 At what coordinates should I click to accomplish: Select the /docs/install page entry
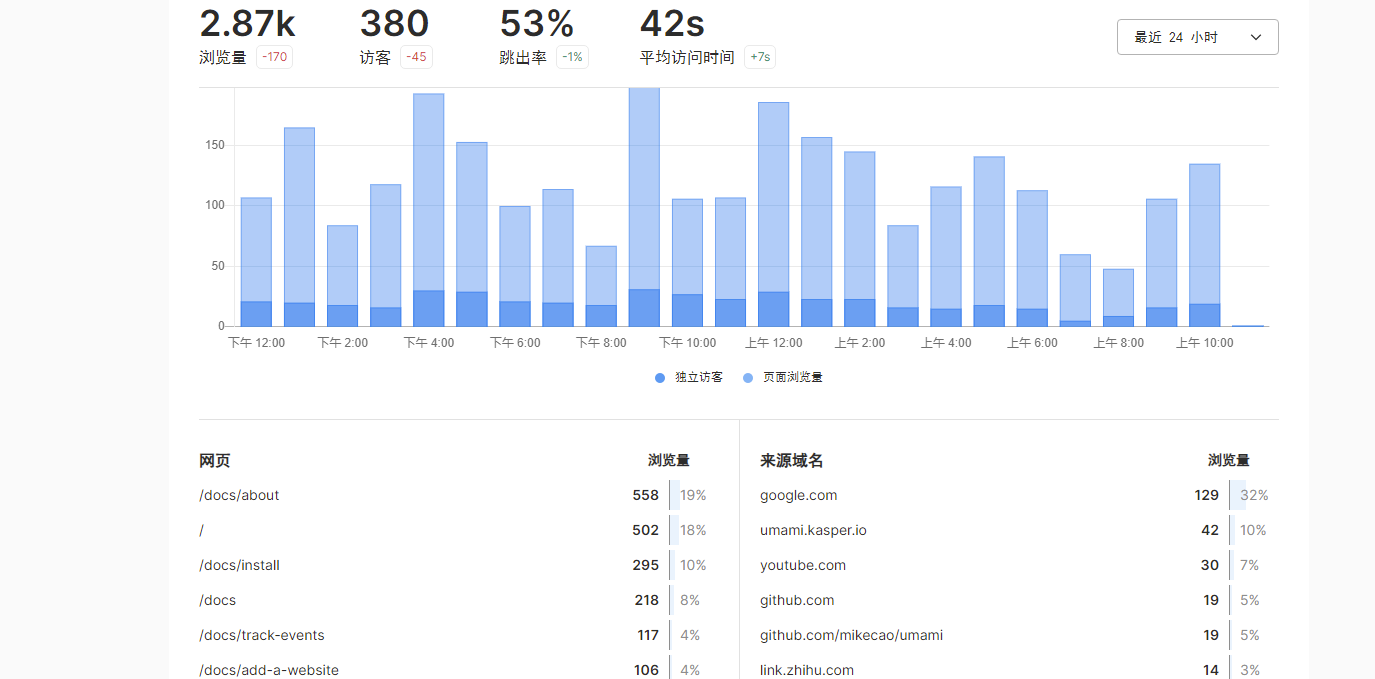(240, 565)
